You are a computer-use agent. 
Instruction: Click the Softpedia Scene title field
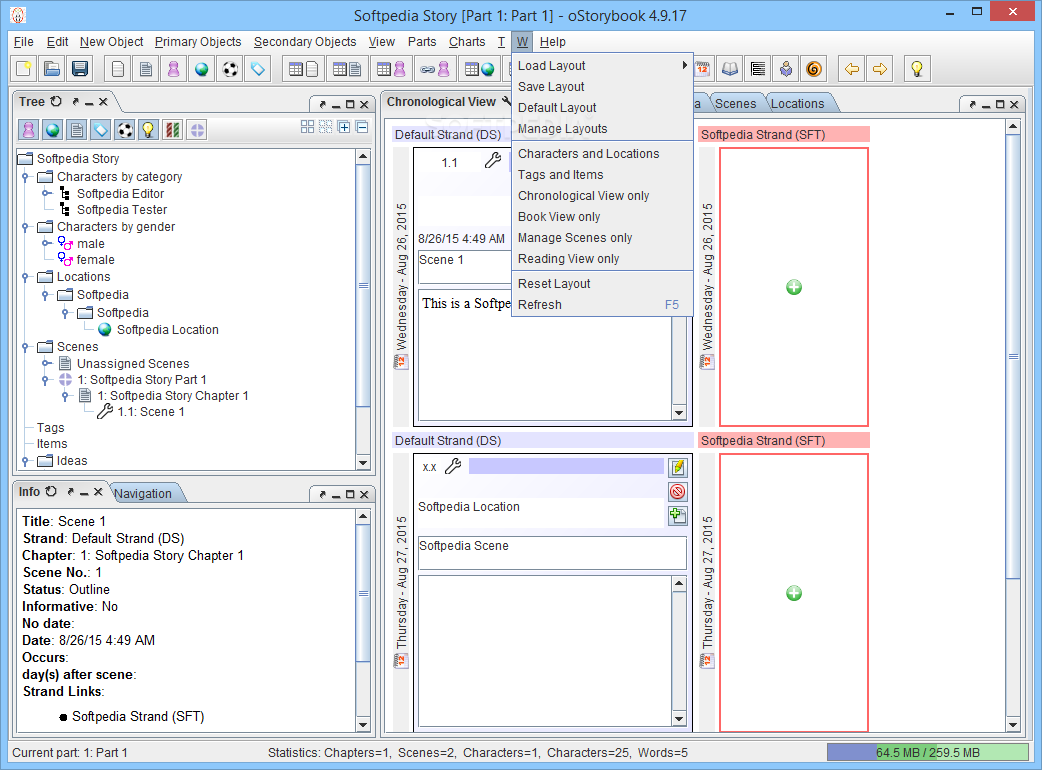[552, 553]
